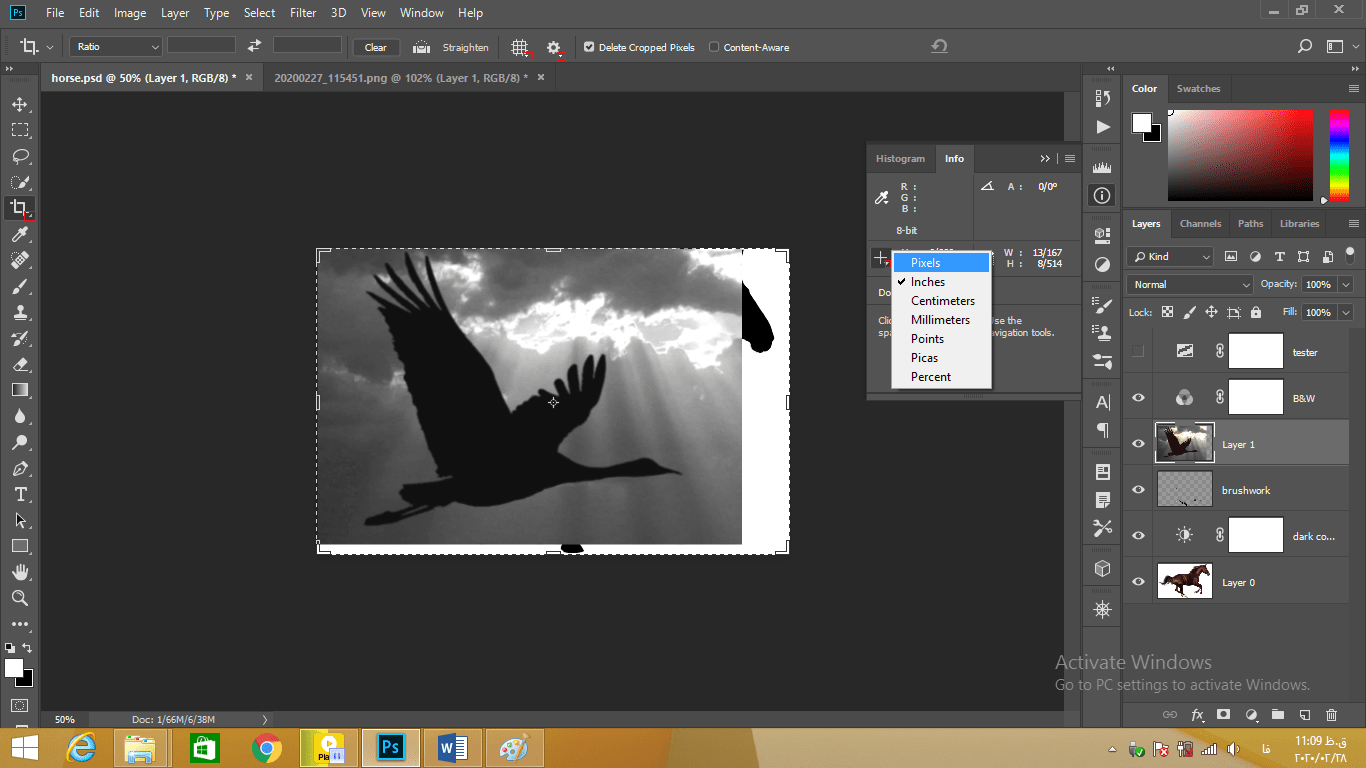Switch to the 20200227_115451.png document tab
1366x768 pixels.
tap(401, 77)
